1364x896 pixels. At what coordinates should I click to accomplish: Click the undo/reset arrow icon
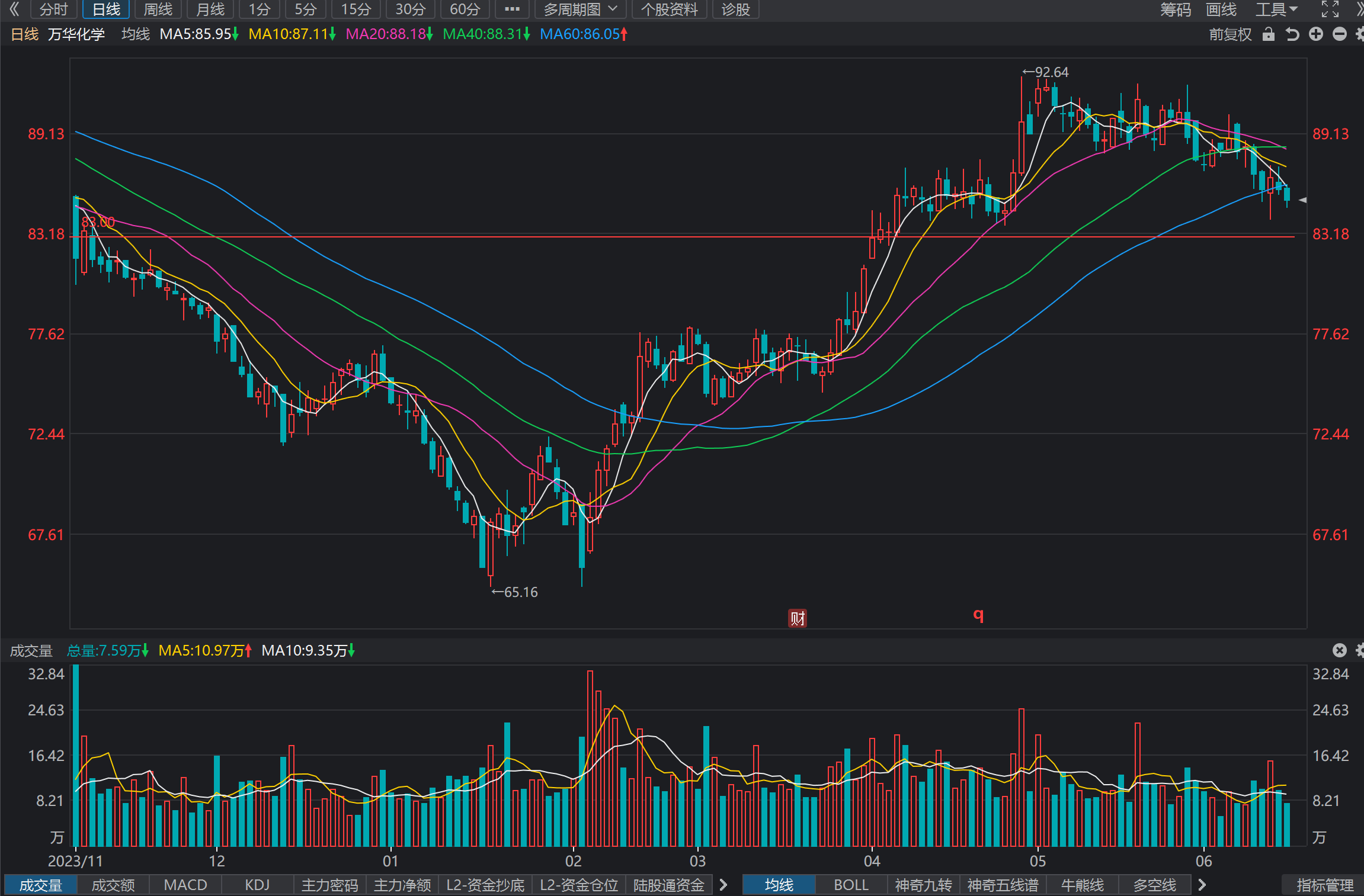point(1292,34)
